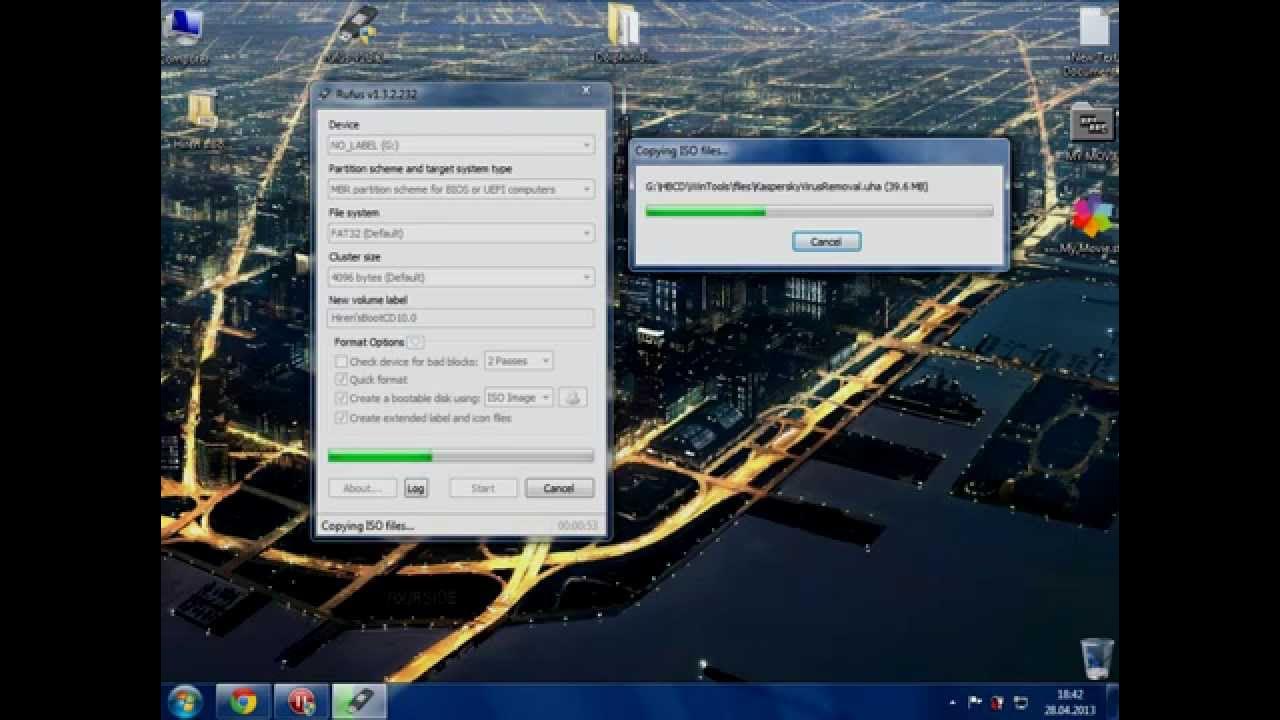Open the Rufus Log button

point(415,488)
